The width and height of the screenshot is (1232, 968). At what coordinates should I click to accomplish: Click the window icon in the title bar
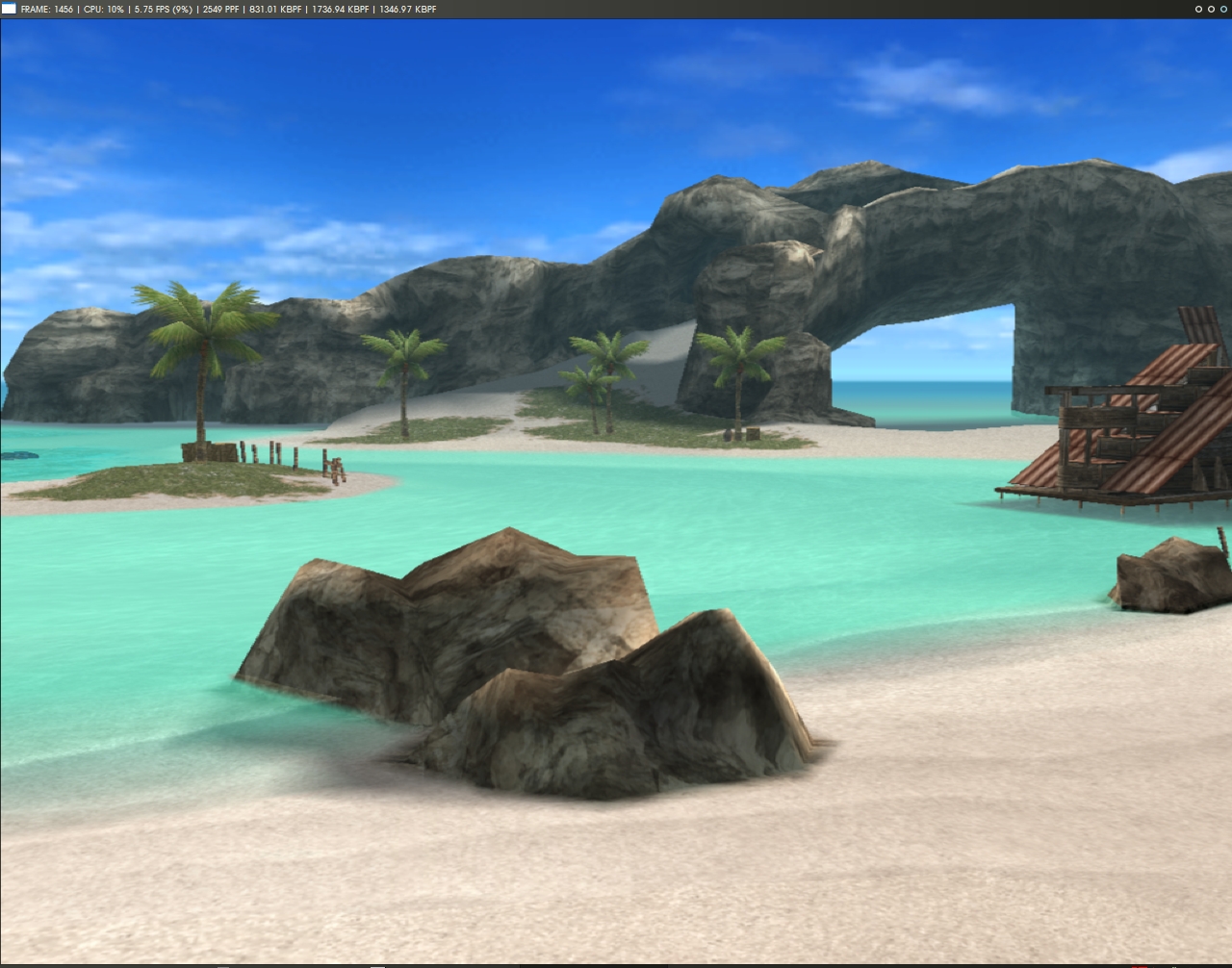(9, 9)
